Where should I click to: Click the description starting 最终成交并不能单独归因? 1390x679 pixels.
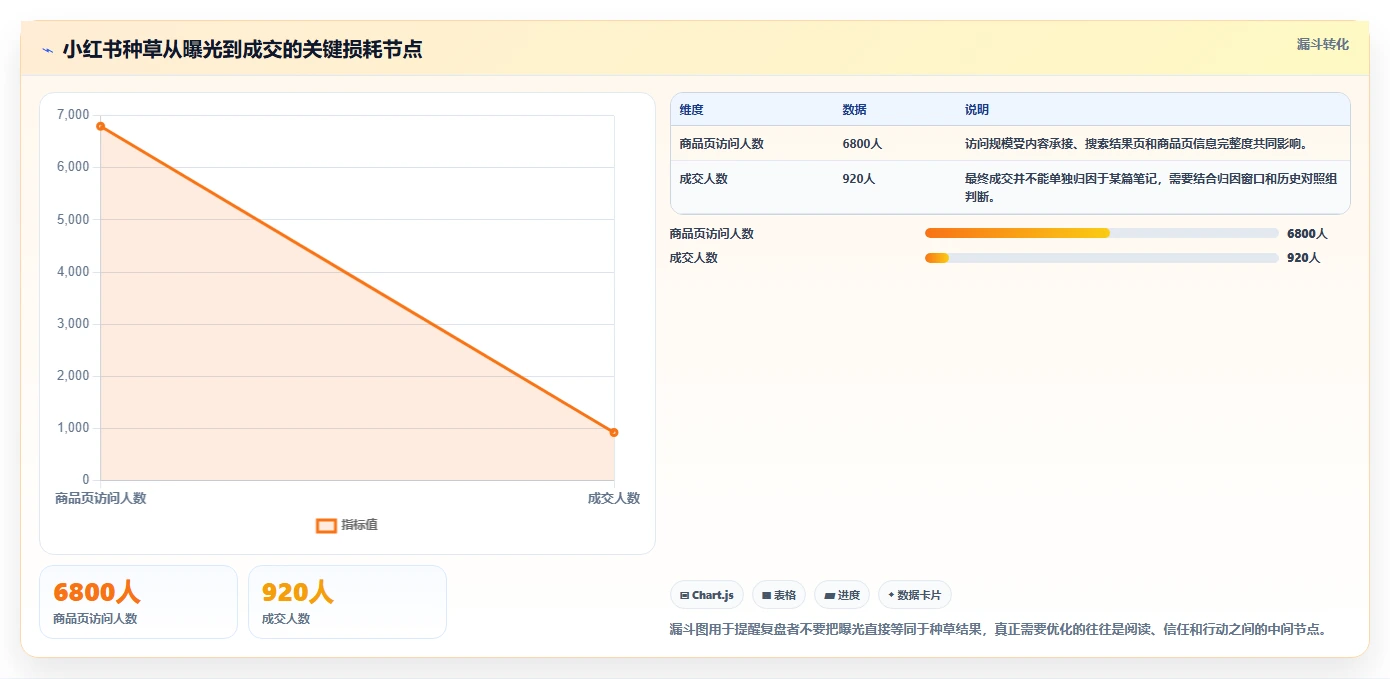pyautogui.click(x=1151, y=188)
